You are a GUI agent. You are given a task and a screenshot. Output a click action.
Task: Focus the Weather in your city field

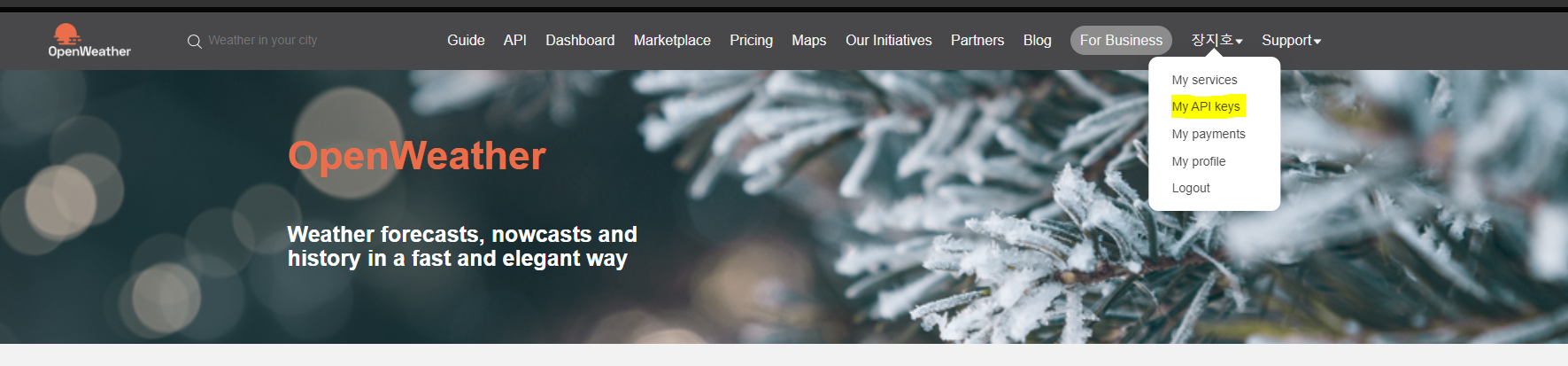263,41
